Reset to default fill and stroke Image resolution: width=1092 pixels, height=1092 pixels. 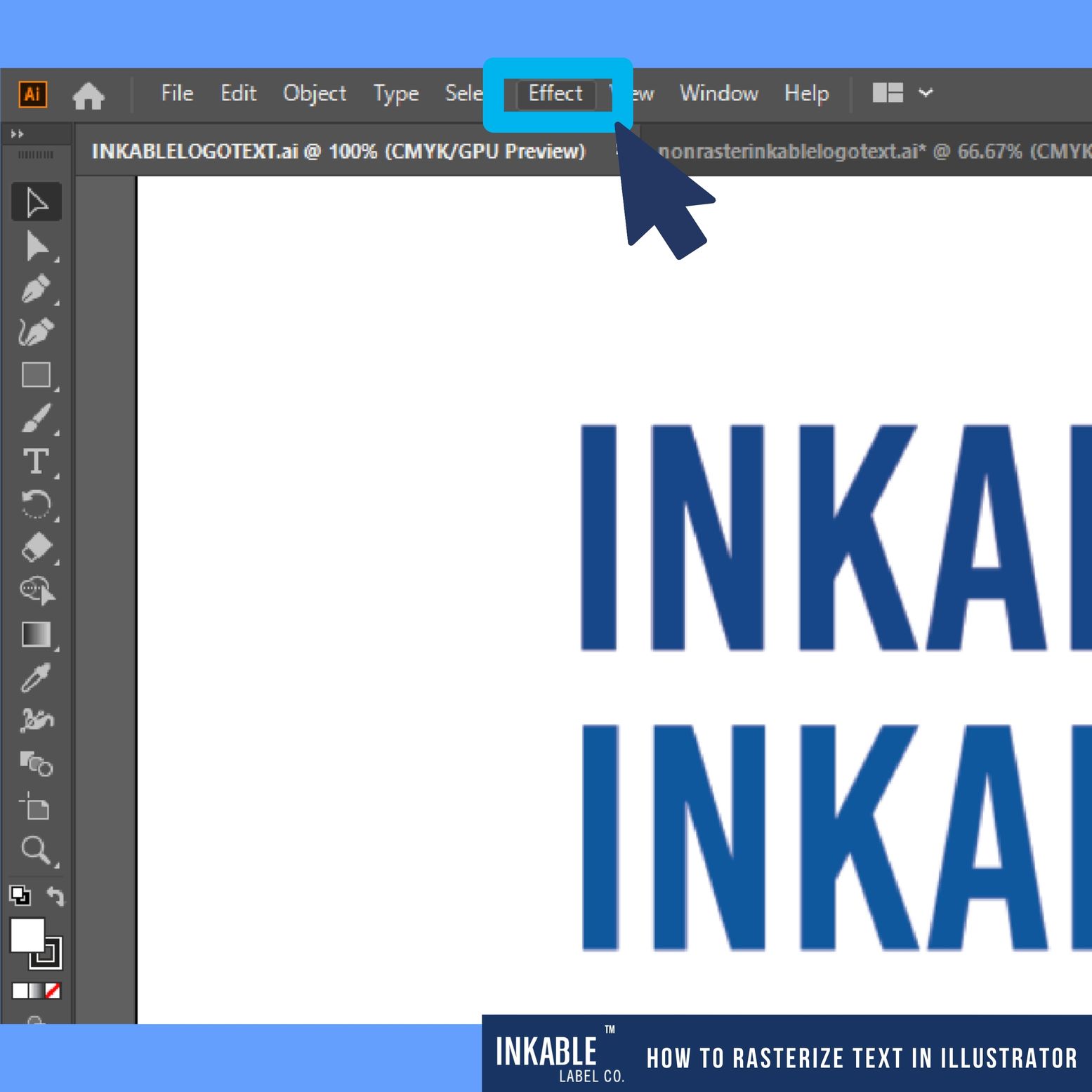point(20,895)
